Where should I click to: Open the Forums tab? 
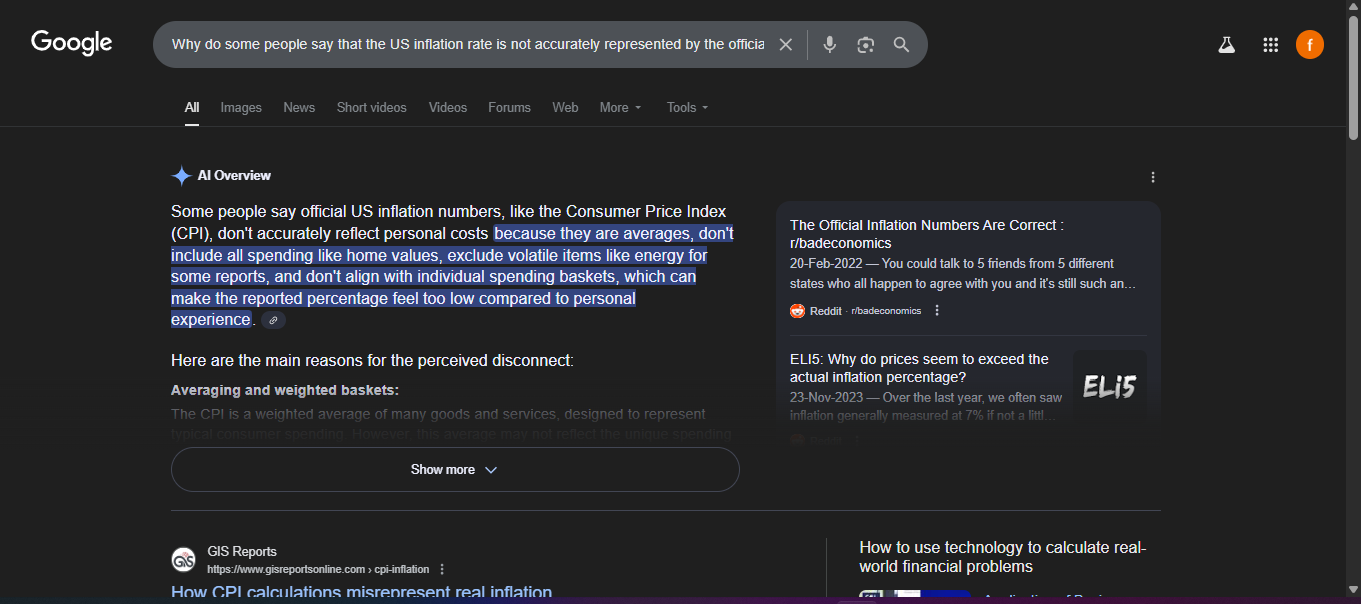click(510, 108)
